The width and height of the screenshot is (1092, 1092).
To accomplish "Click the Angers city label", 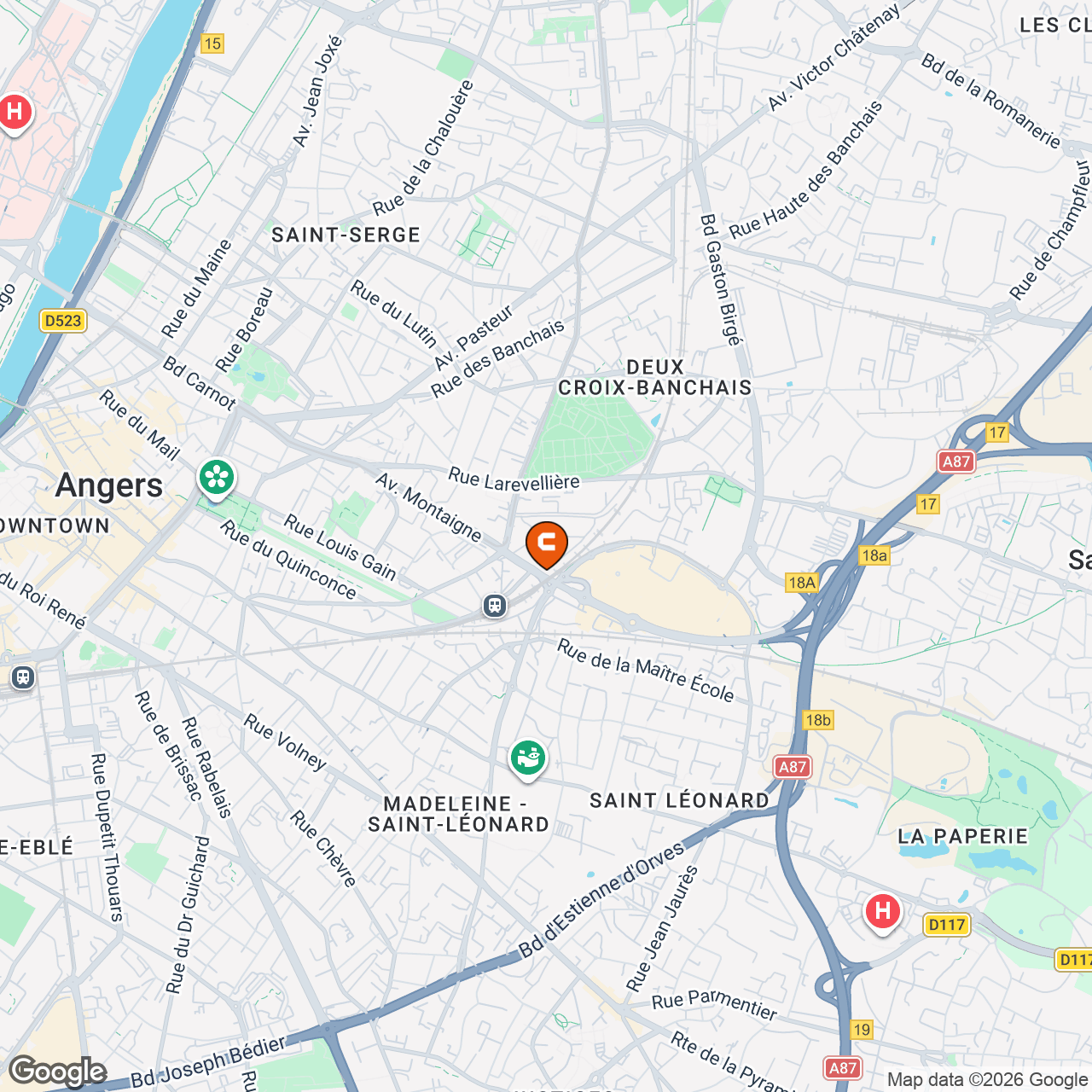I will click(x=109, y=485).
